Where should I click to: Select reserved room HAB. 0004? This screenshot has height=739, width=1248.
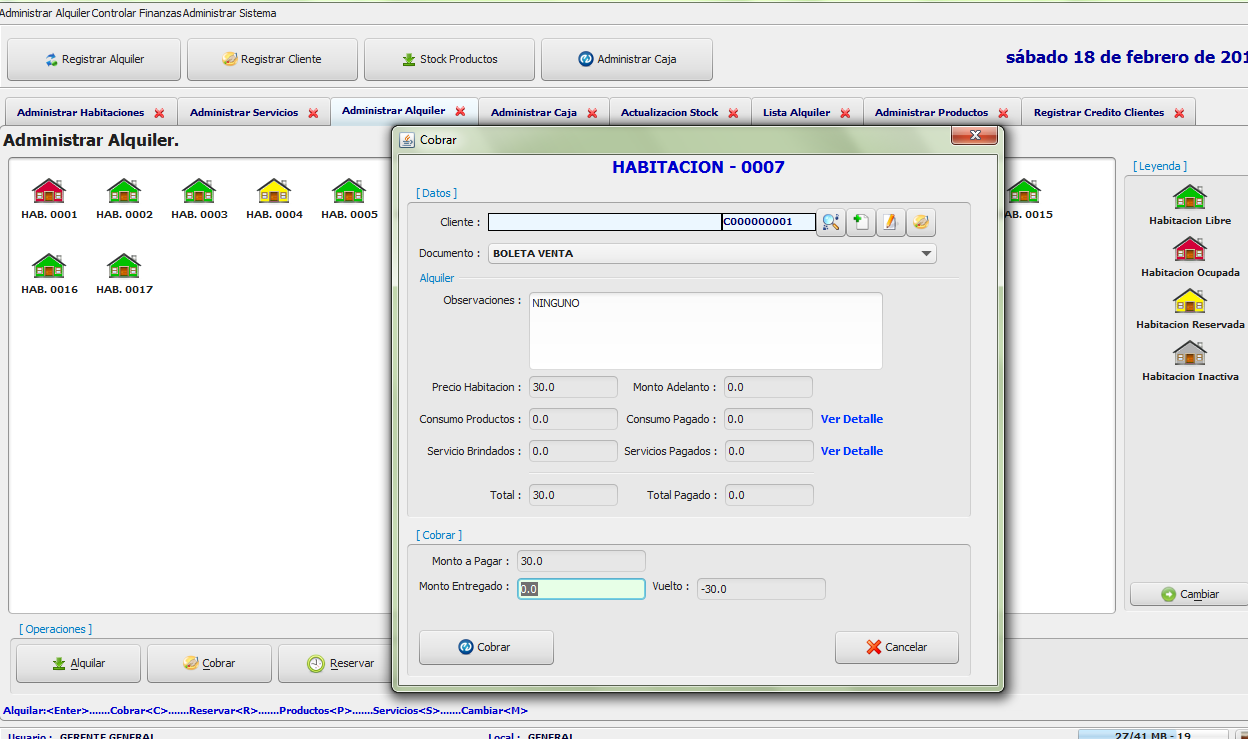(274, 190)
